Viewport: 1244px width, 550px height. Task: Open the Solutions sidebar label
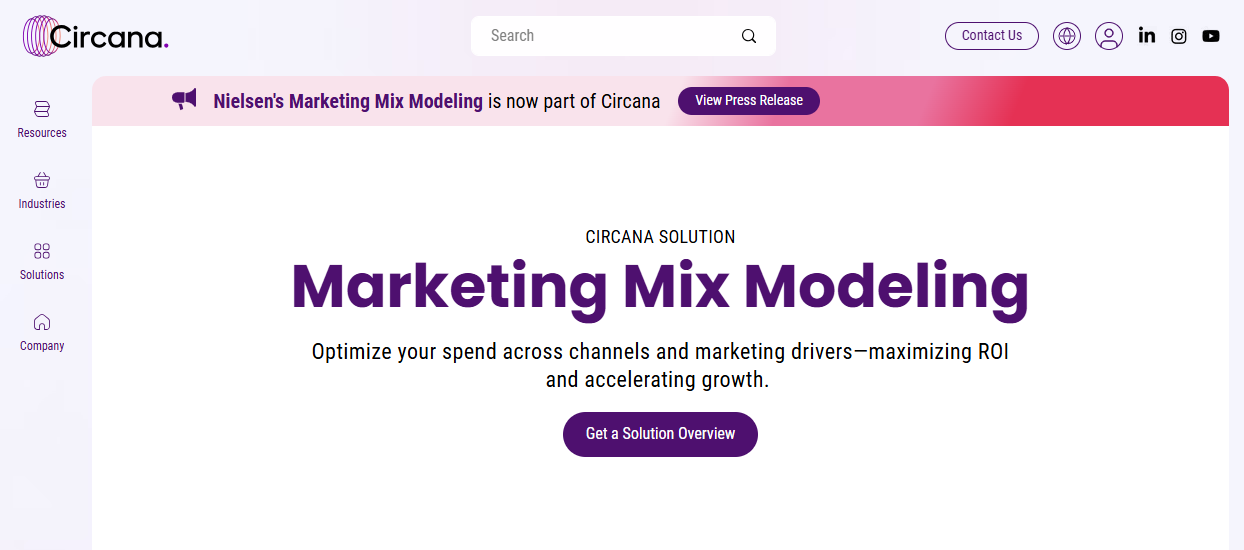pos(42,275)
